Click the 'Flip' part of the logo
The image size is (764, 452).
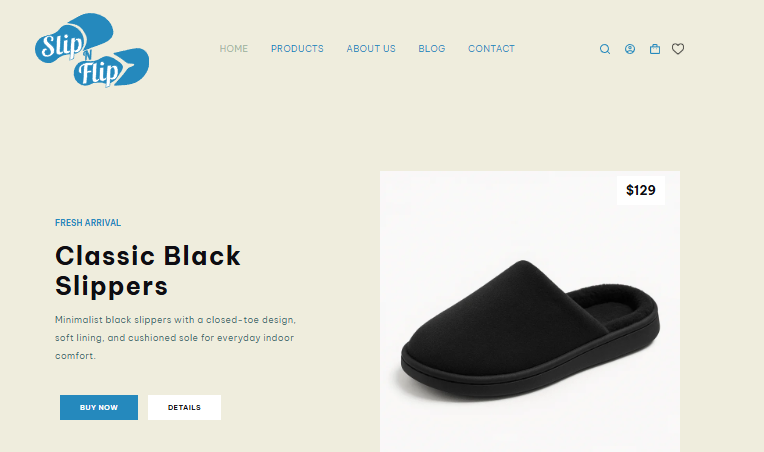point(99,73)
